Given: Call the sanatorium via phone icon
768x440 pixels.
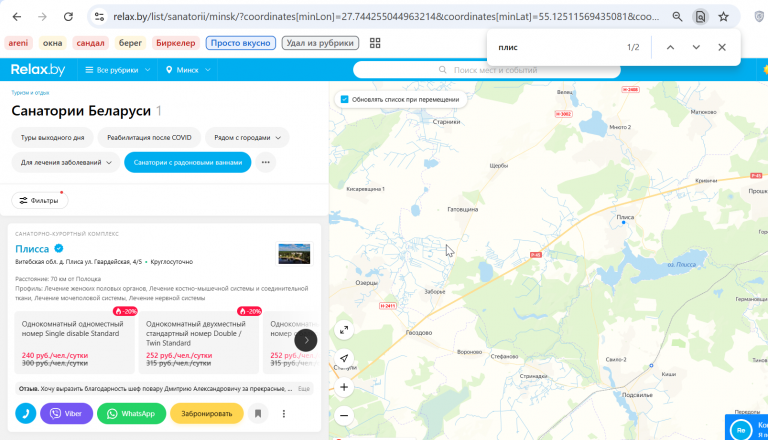Looking at the screenshot, I should (25, 414).
